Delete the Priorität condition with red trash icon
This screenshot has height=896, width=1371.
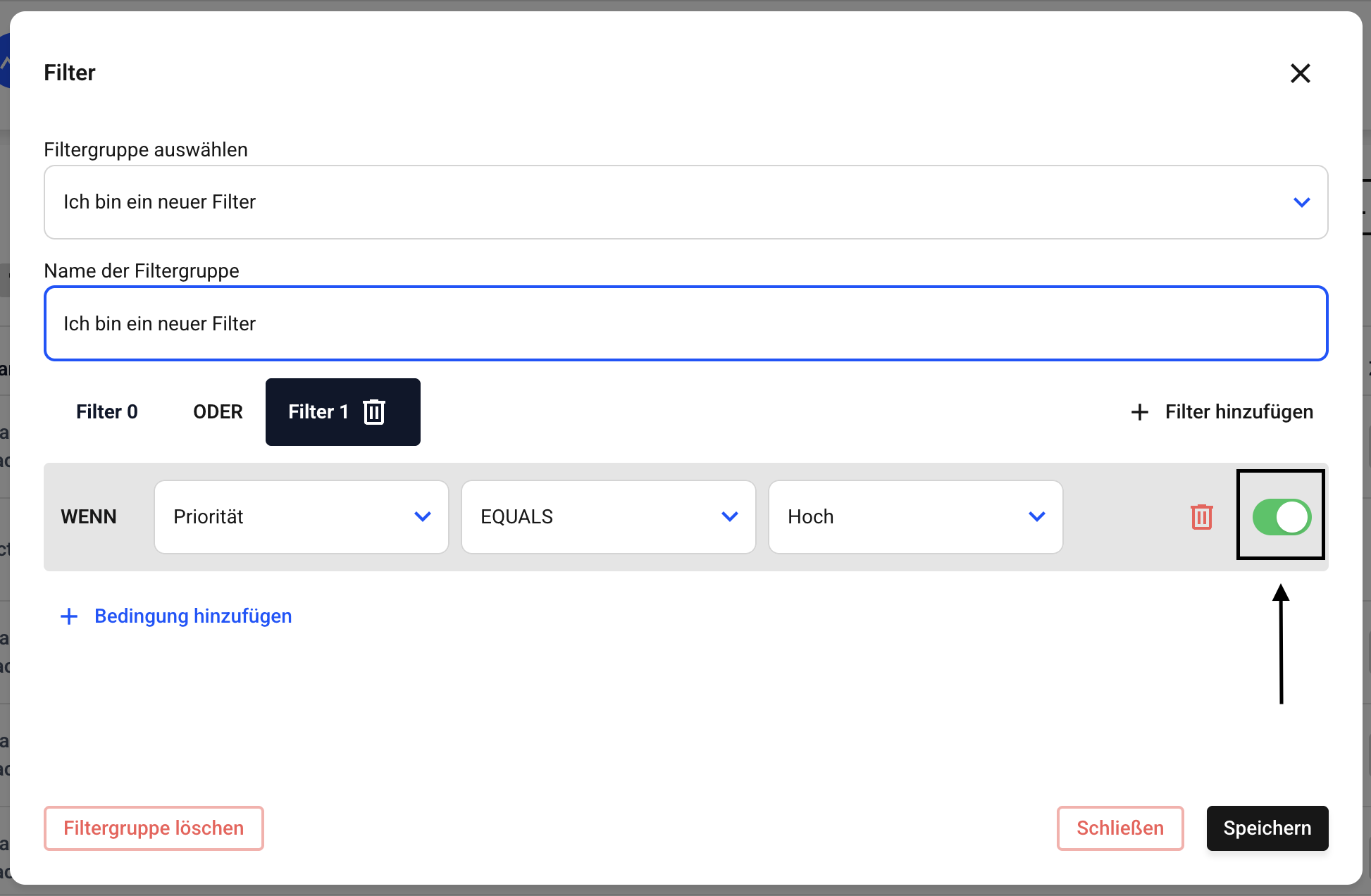click(1201, 517)
